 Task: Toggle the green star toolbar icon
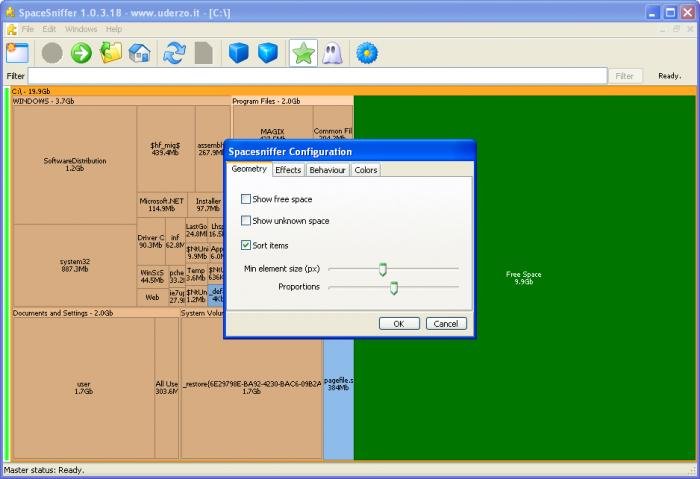303,53
